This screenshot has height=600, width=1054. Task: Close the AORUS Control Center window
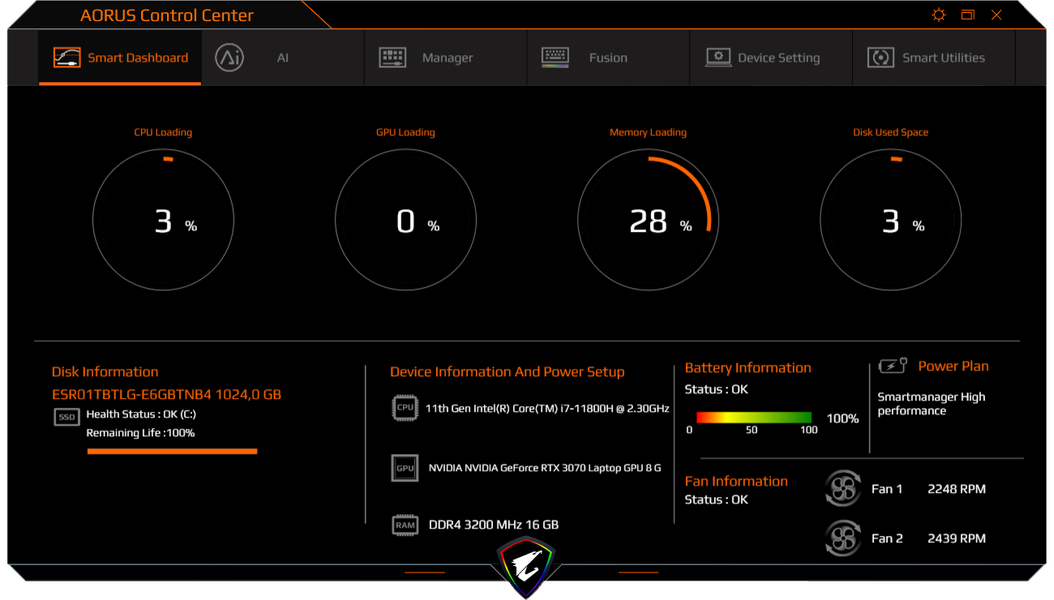pos(996,15)
